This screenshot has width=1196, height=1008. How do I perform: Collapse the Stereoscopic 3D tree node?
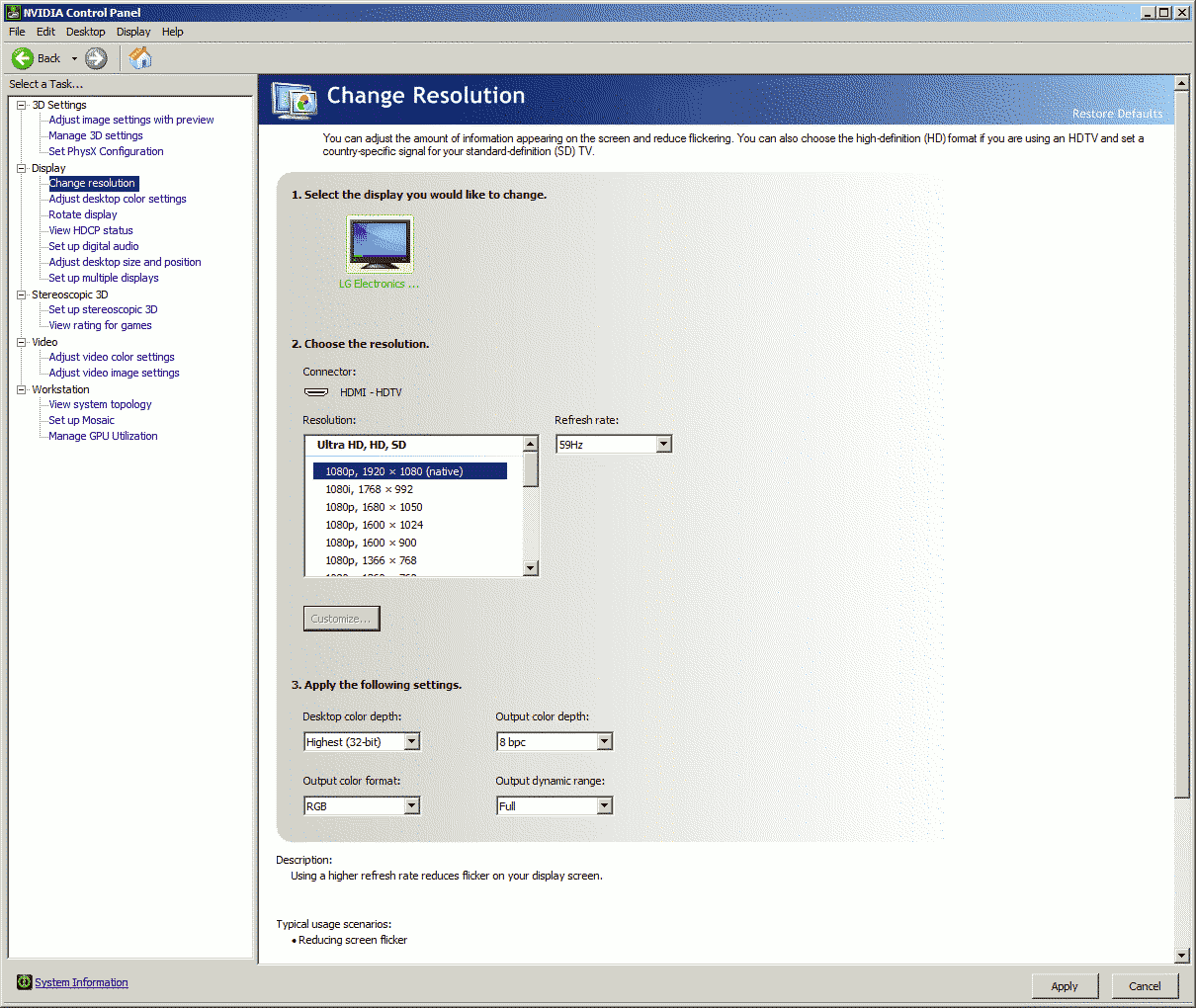click(21, 294)
